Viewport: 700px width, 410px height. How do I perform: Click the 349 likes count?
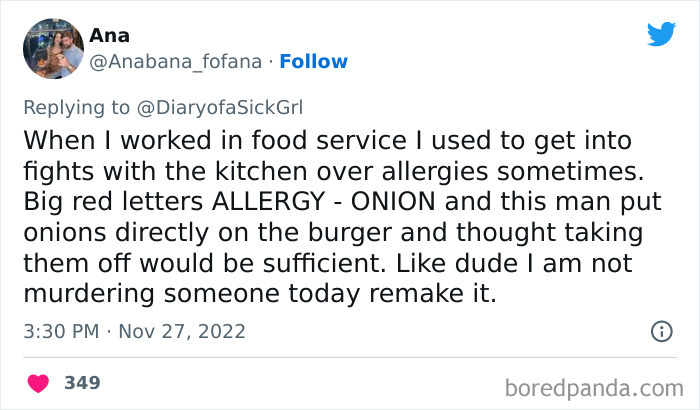click(x=82, y=383)
